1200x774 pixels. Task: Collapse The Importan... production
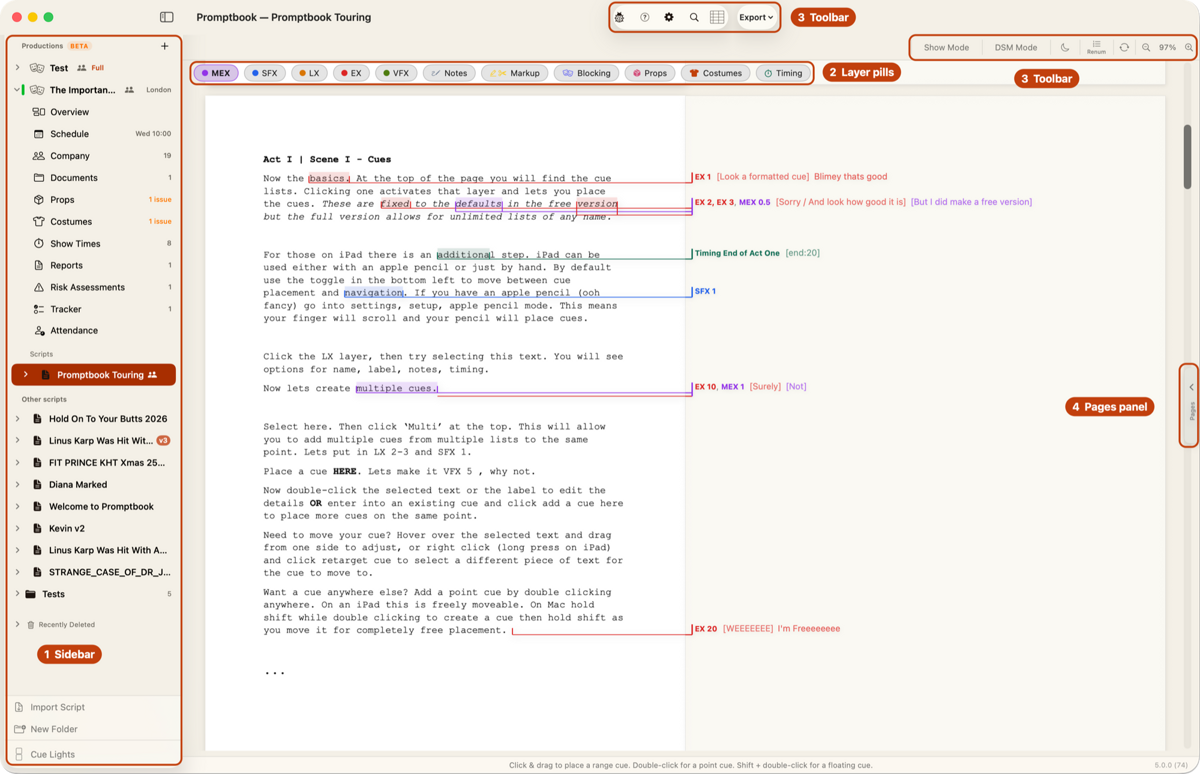(18, 90)
